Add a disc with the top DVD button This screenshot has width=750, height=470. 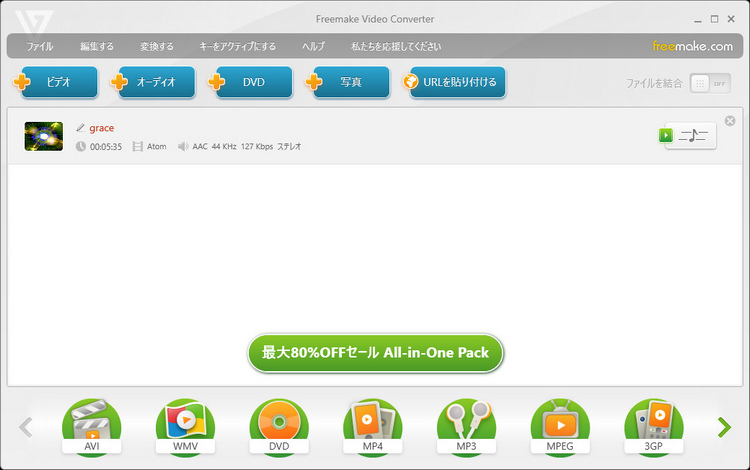[250, 82]
